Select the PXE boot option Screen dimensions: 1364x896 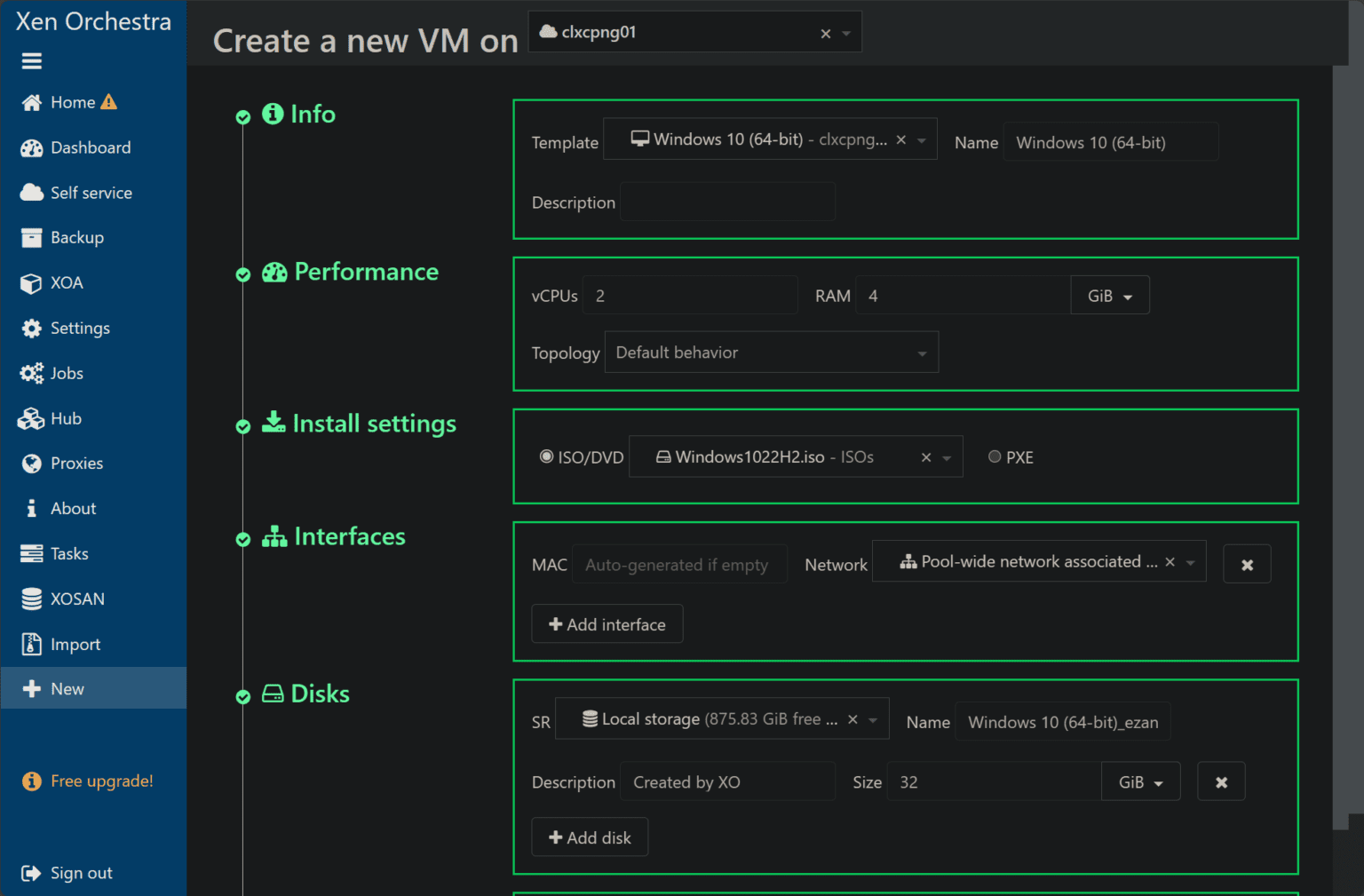995,456
